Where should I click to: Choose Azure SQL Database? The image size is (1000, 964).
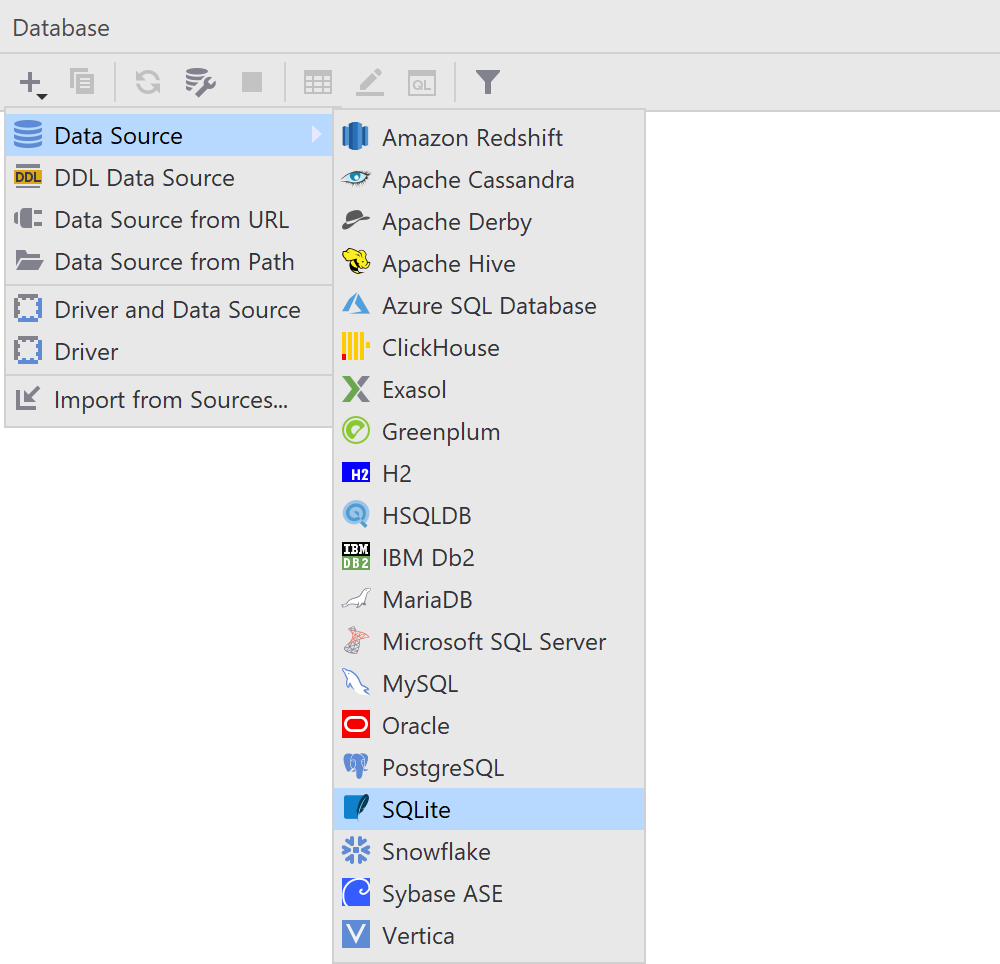[489, 305]
